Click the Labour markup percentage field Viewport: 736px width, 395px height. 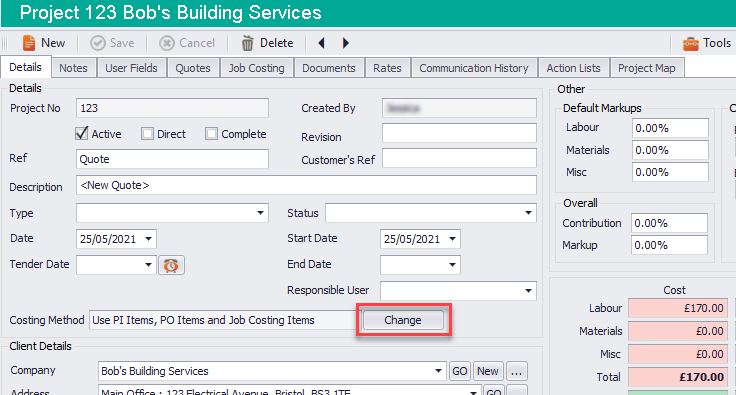(670, 128)
